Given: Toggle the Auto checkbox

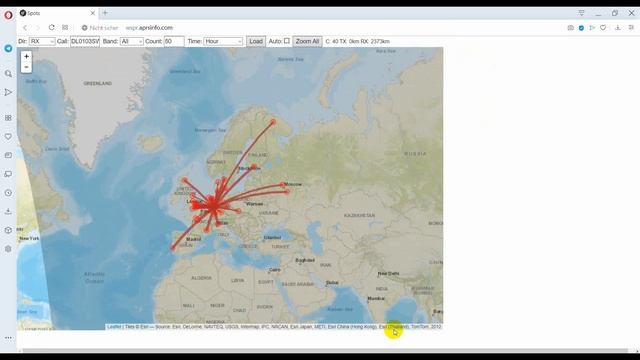Looking at the screenshot, I should (287, 41).
